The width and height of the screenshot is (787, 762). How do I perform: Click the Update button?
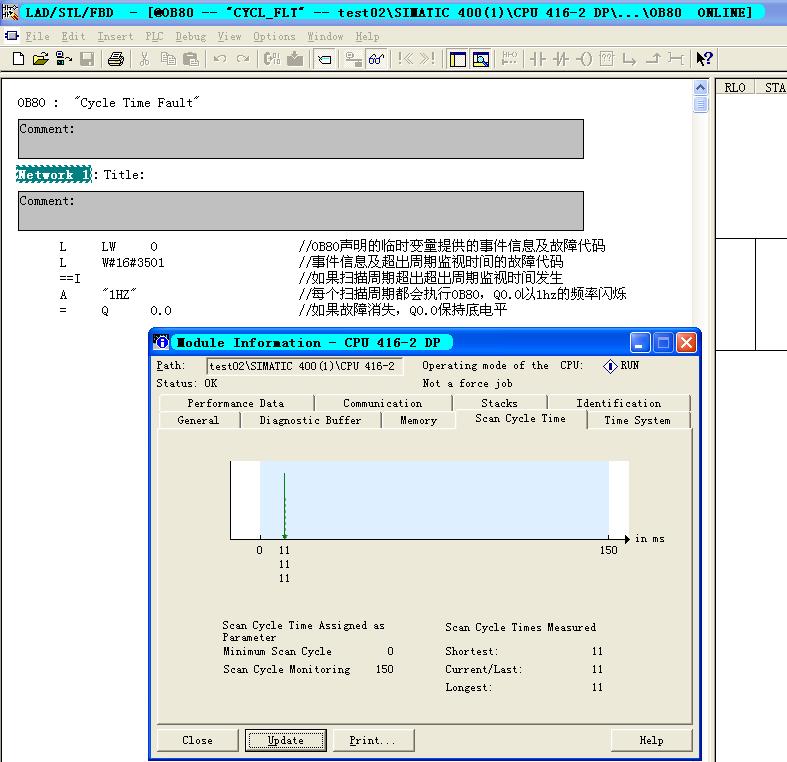click(286, 740)
